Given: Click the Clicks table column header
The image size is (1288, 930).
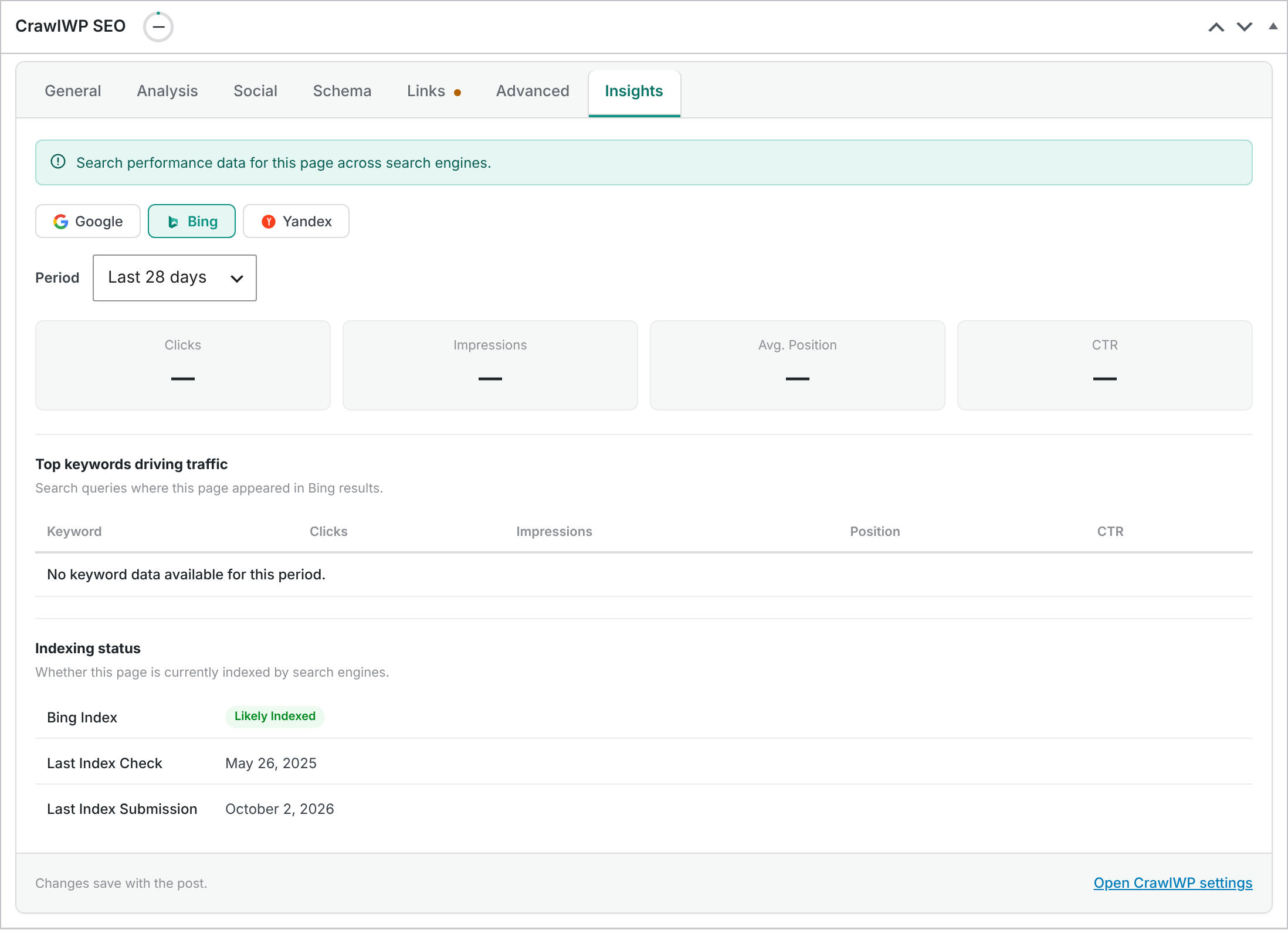Looking at the screenshot, I should (328, 531).
